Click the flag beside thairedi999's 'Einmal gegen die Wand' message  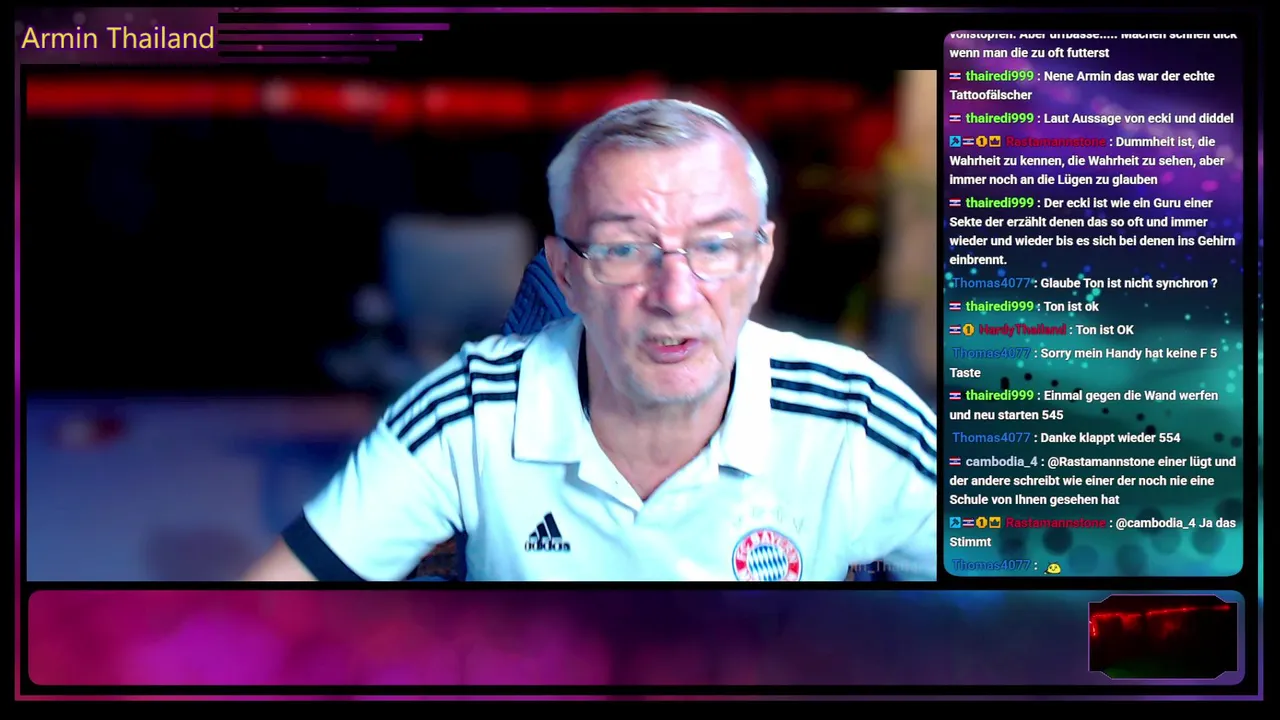click(955, 396)
